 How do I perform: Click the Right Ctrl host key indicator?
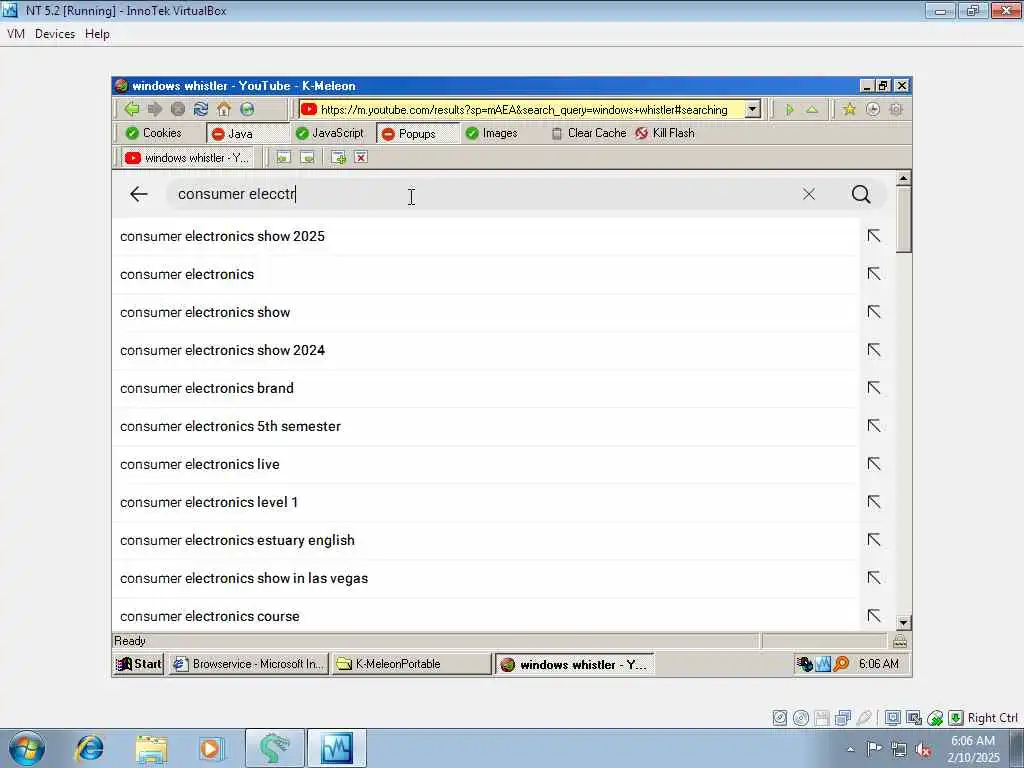coord(992,718)
